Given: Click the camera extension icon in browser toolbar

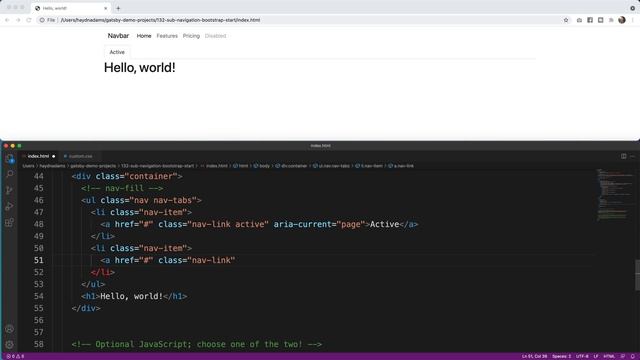Looking at the screenshot, I should tap(579, 20).
